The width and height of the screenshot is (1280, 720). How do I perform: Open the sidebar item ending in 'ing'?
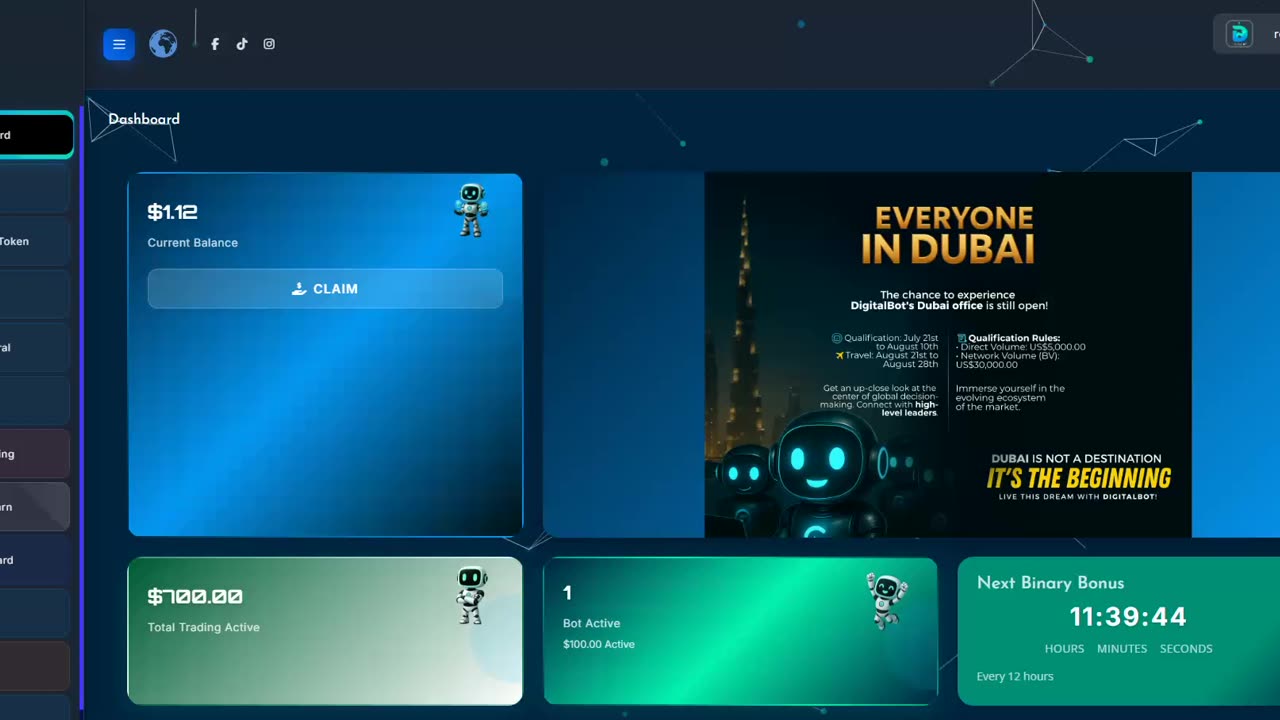[x=35, y=454]
